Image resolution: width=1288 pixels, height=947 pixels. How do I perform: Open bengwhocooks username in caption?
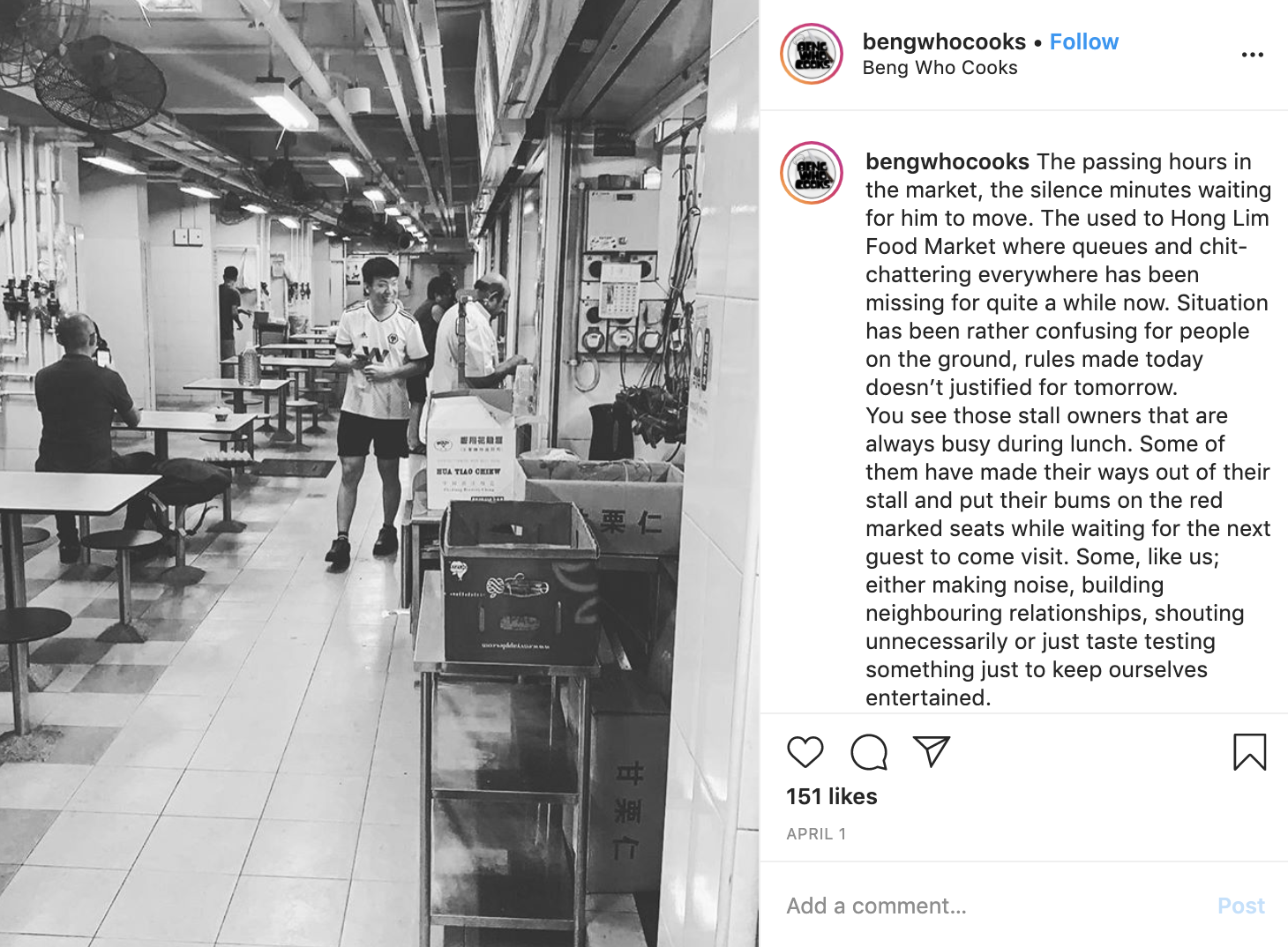click(x=947, y=161)
